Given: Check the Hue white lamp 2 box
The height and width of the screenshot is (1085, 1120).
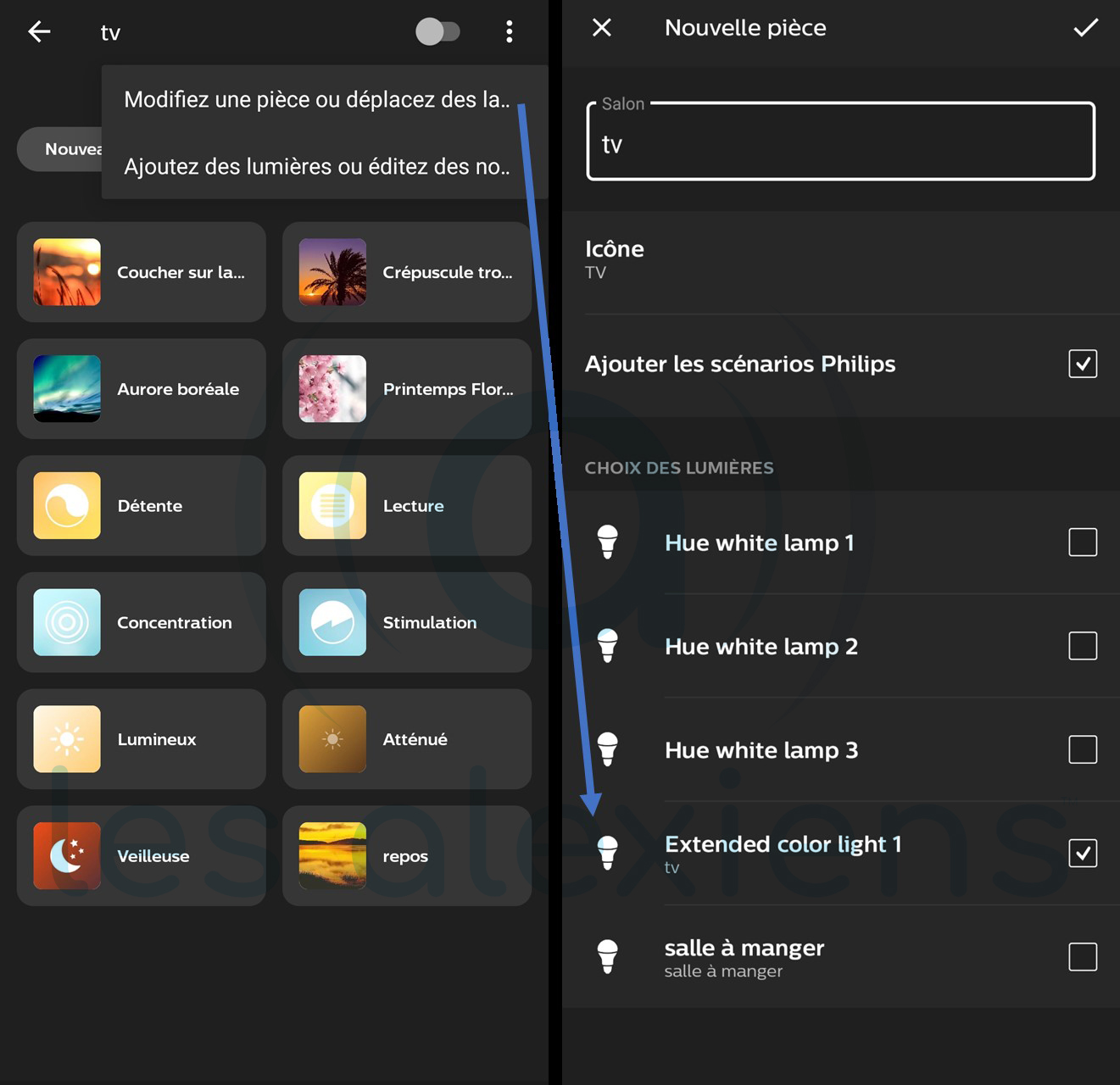Looking at the screenshot, I should click(x=1083, y=646).
